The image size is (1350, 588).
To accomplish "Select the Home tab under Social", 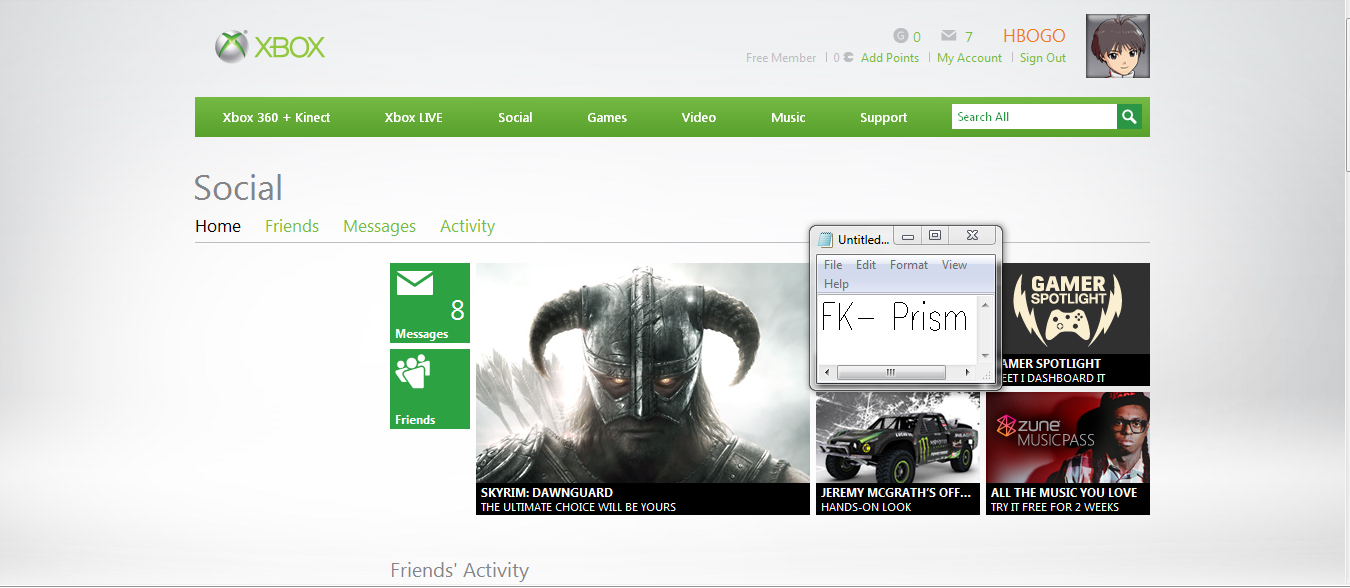I will tap(218, 226).
